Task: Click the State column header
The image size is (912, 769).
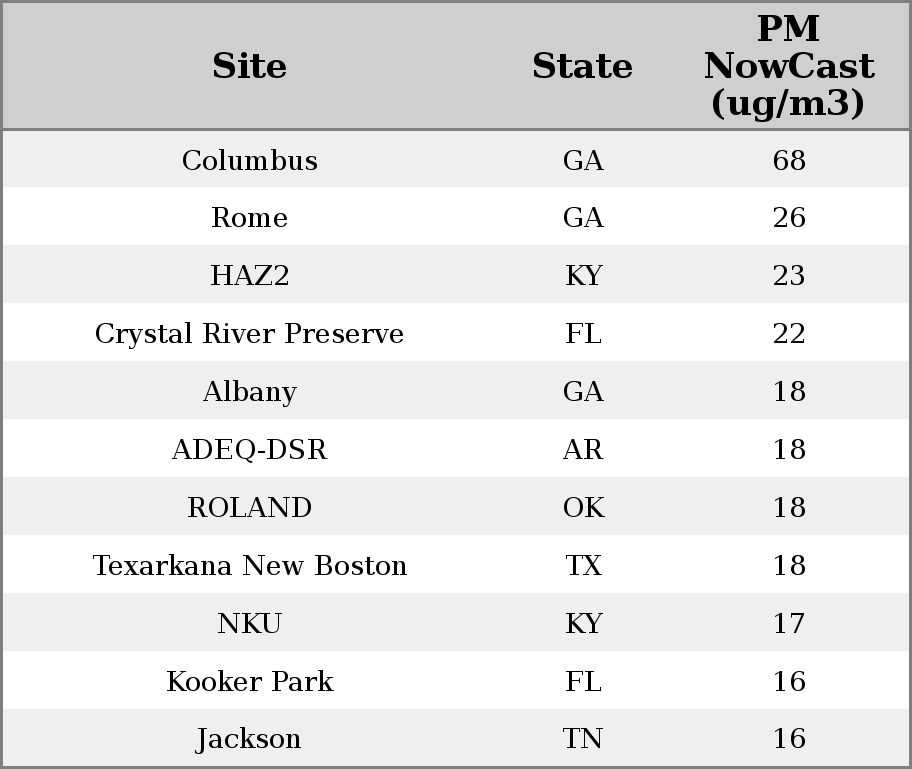Action: tap(582, 66)
